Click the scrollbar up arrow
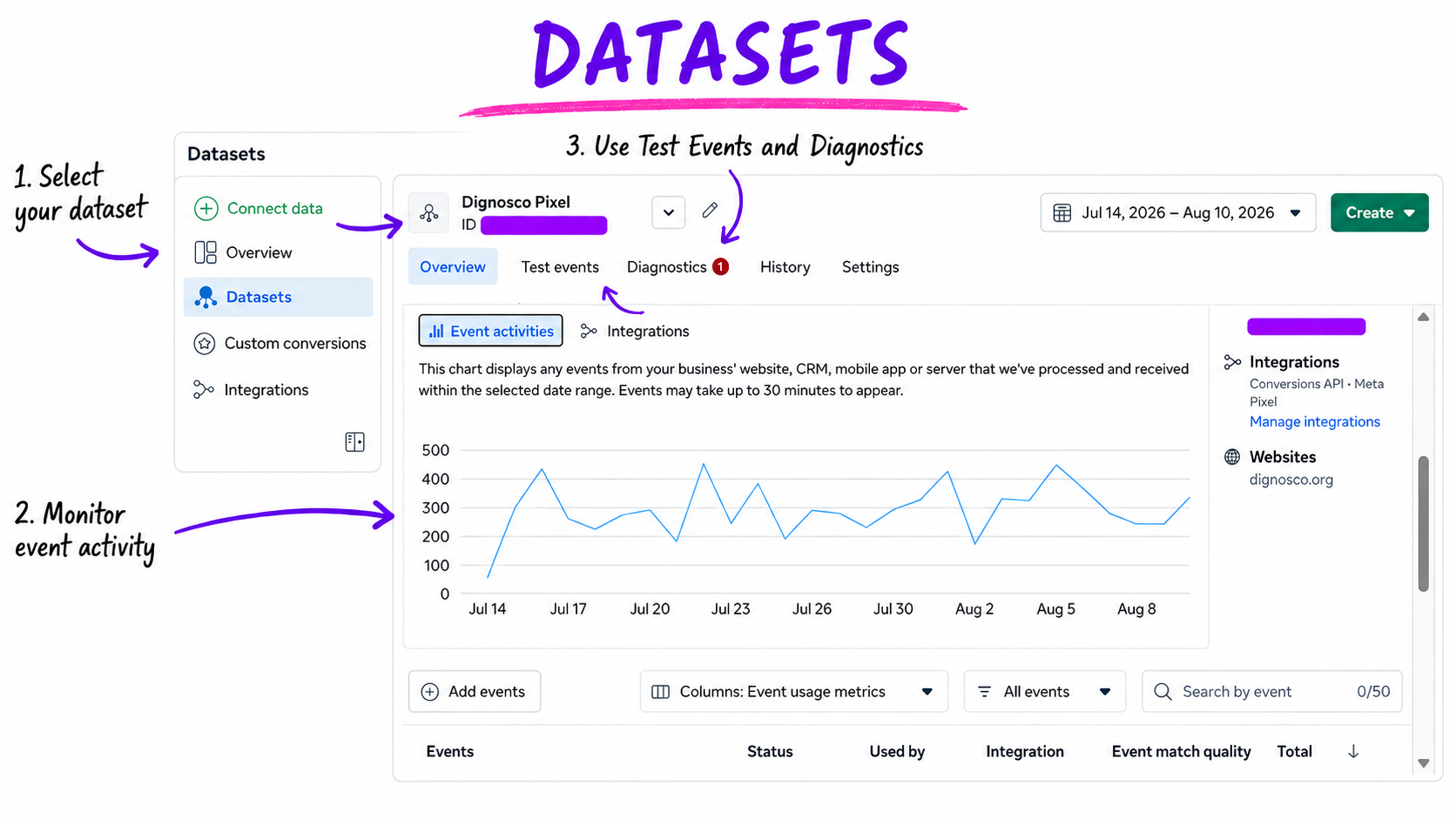1456x819 pixels. (x=1424, y=317)
